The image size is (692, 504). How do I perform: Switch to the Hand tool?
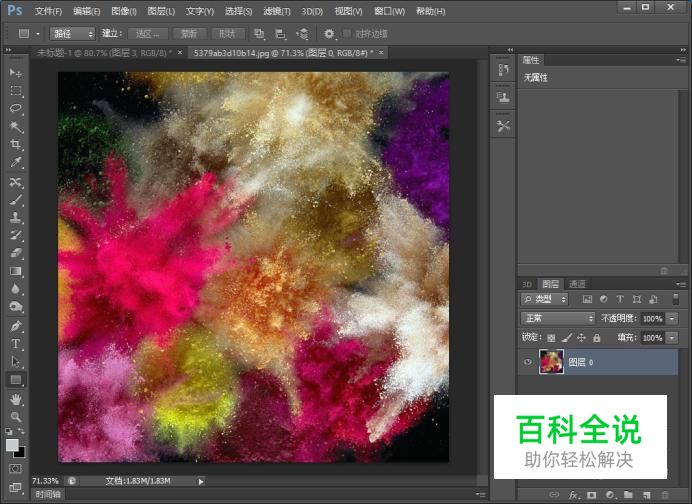click(15, 398)
